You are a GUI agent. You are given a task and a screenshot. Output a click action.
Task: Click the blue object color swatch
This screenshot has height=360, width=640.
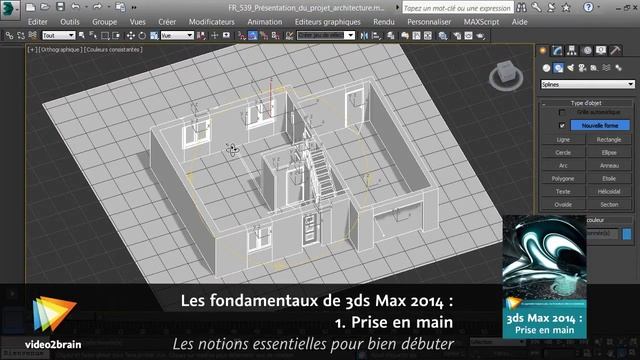click(x=627, y=234)
